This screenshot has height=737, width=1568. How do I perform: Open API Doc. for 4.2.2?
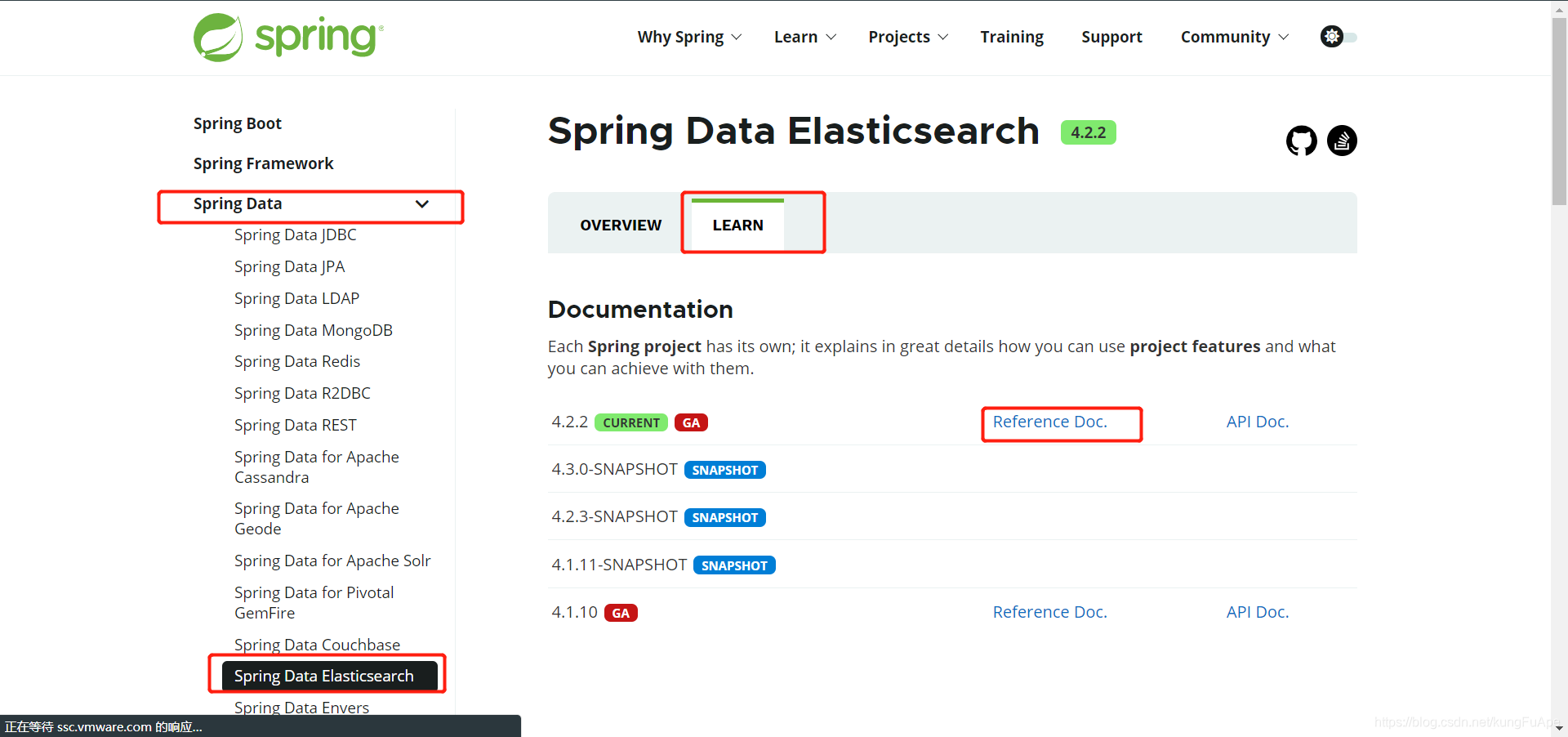point(1258,422)
